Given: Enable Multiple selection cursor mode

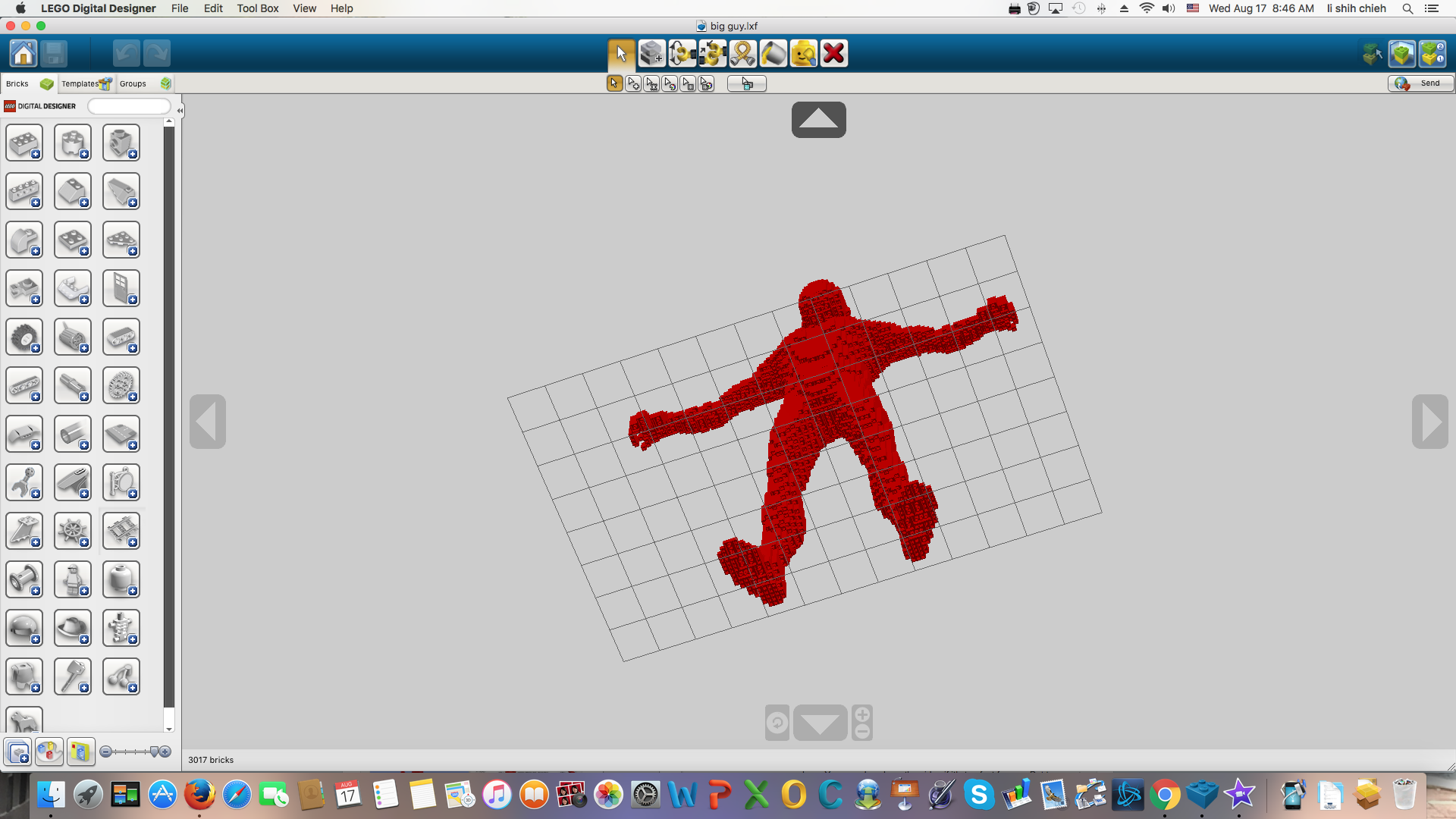Looking at the screenshot, I should (633, 84).
